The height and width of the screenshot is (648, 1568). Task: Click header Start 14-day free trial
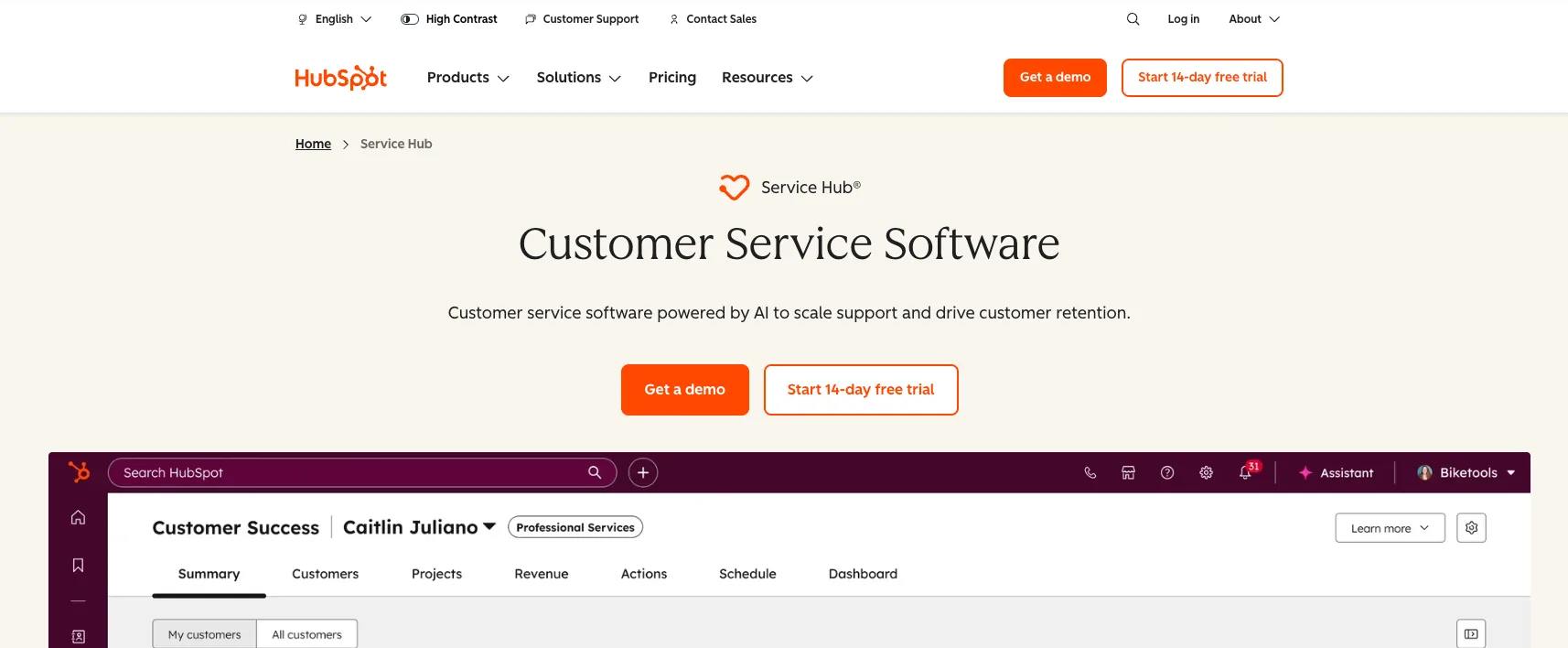[x=1202, y=78]
